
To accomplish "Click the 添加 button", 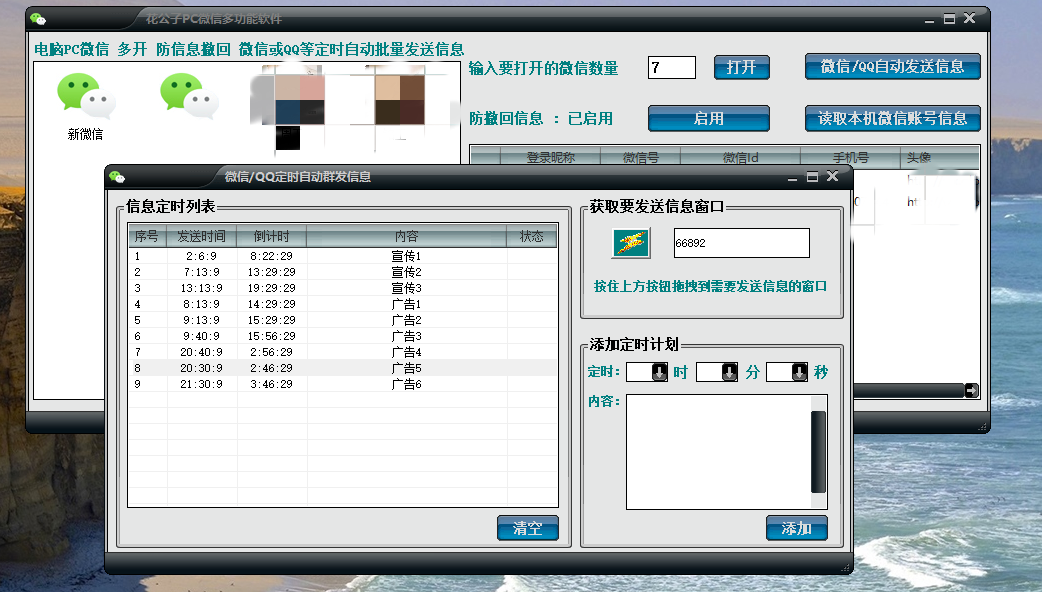I will tap(797, 528).
